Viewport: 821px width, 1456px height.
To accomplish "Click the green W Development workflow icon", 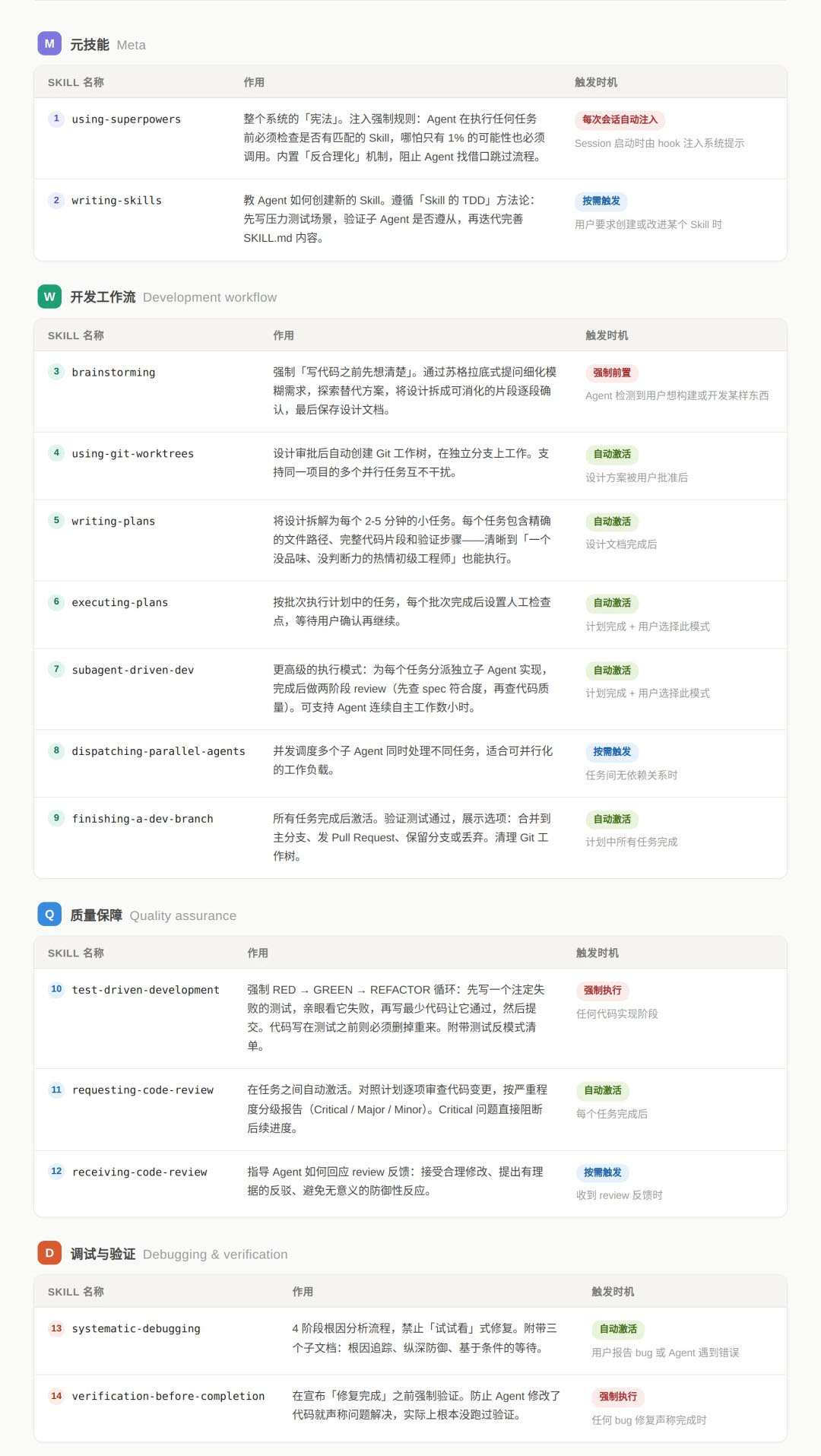I will [49, 297].
